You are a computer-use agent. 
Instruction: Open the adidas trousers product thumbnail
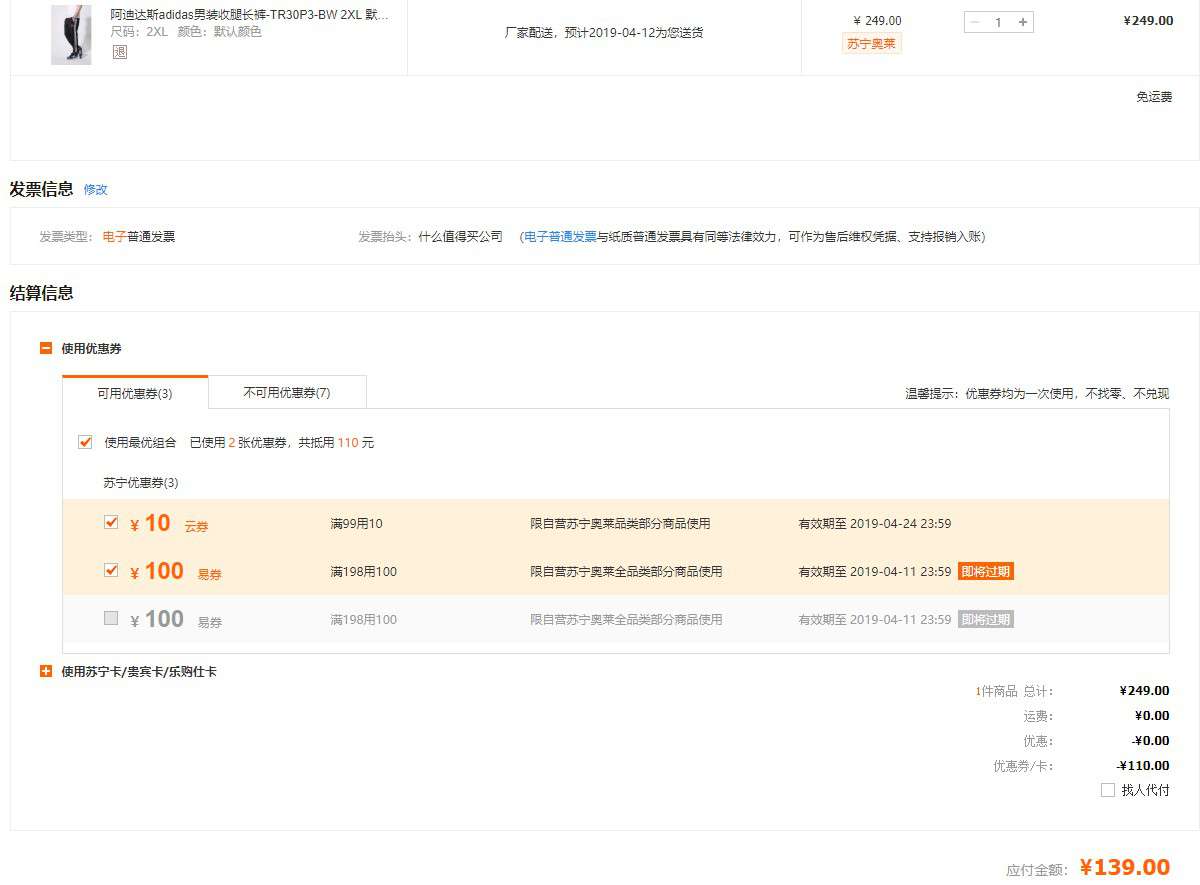coord(71,35)
